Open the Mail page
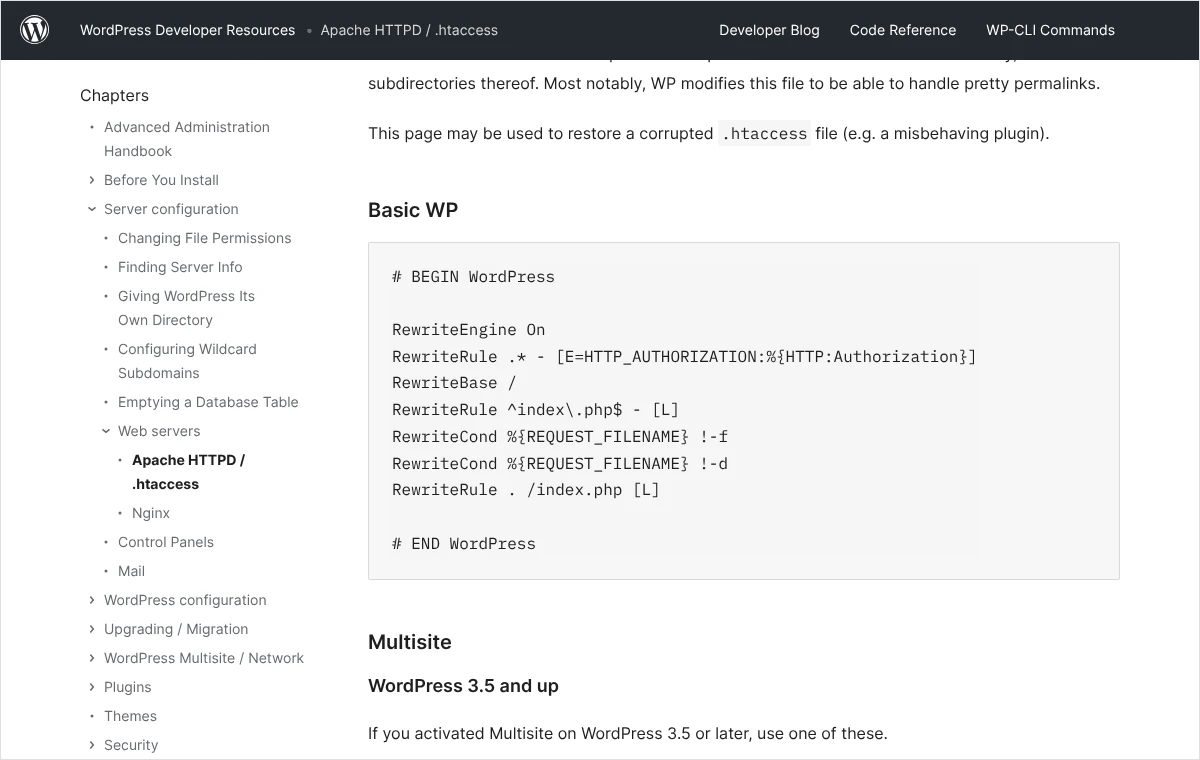This screenshot has width=1200, height=760. (x=131, y=571)
